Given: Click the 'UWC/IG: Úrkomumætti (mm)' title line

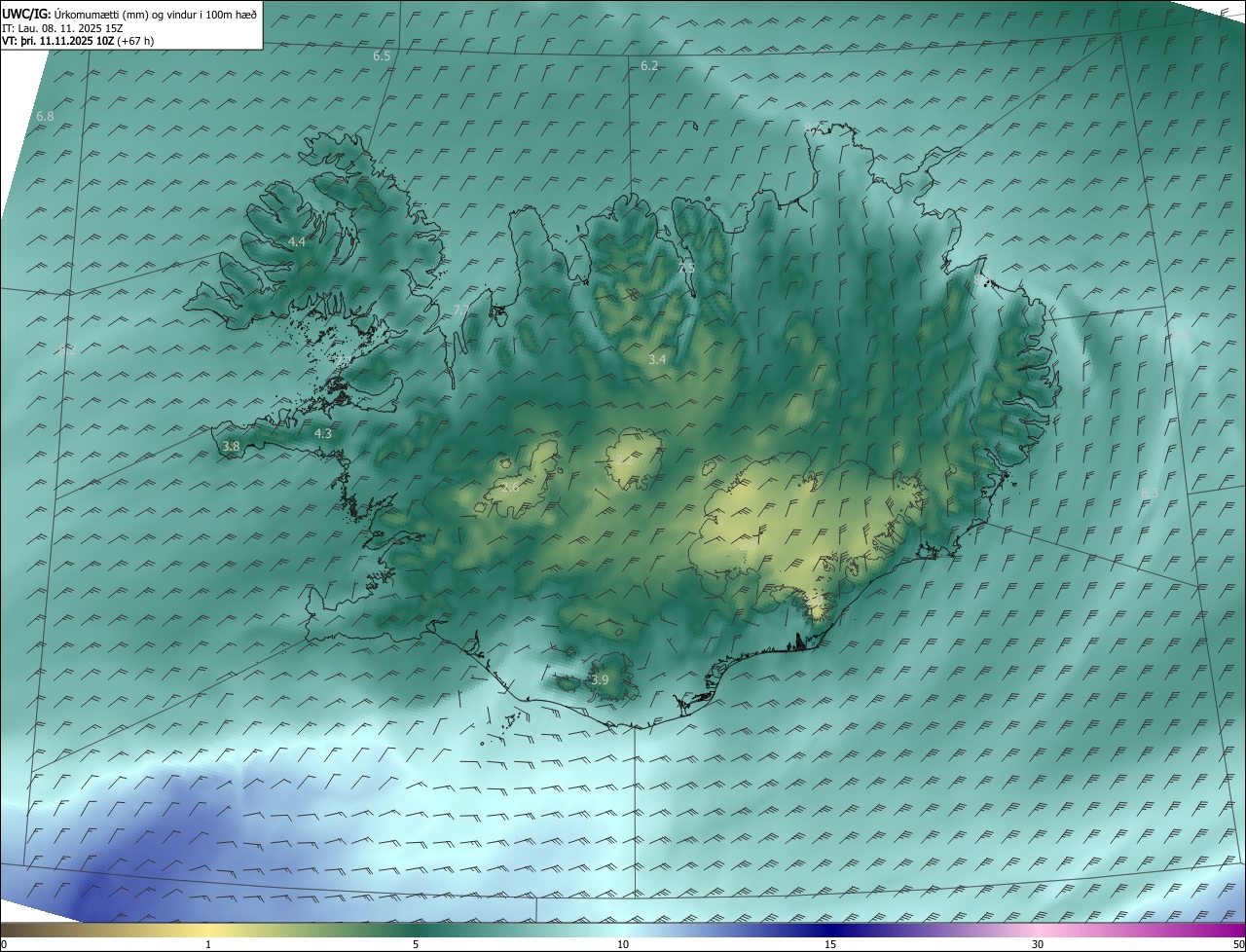Looking at the screenshot, I should [x=129, y=14].
